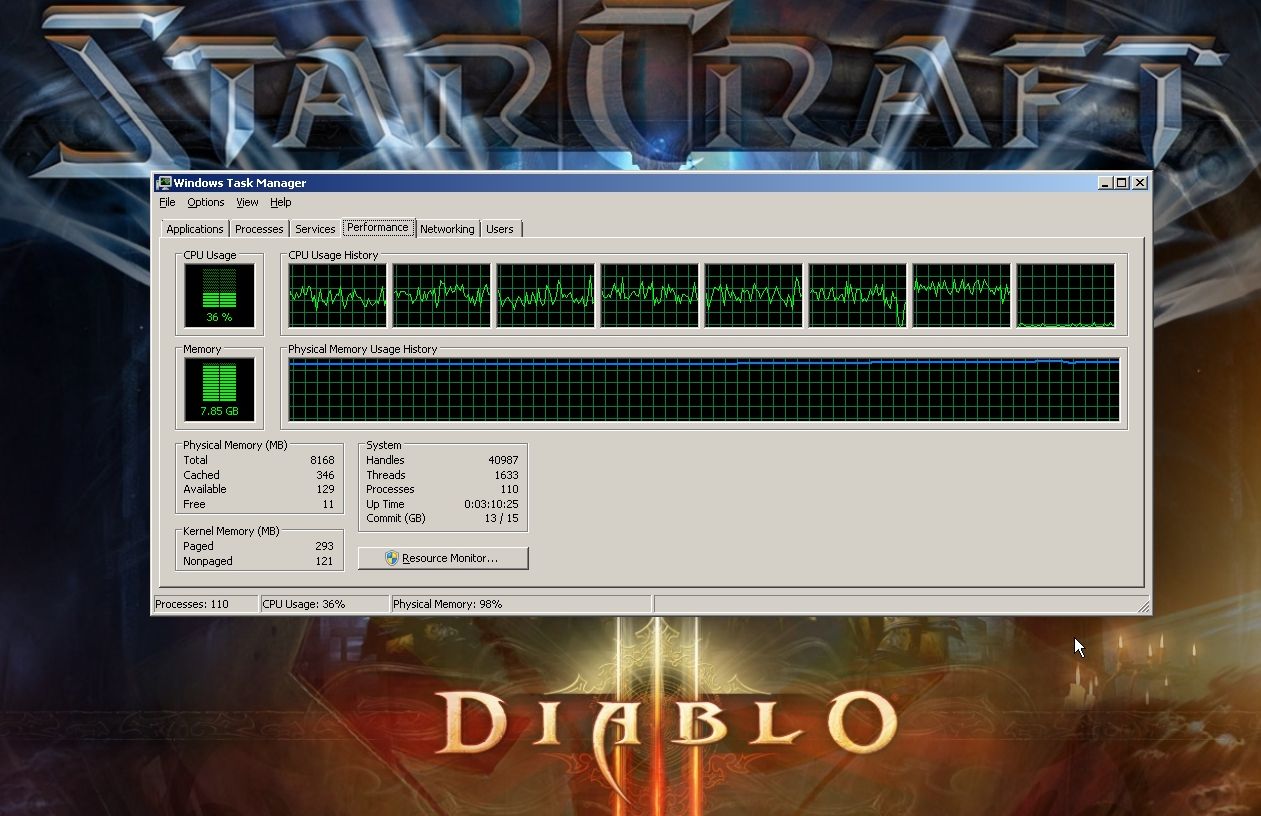
Task: Open the View menu
Action: pyautogui.click(x=247, y=202)
